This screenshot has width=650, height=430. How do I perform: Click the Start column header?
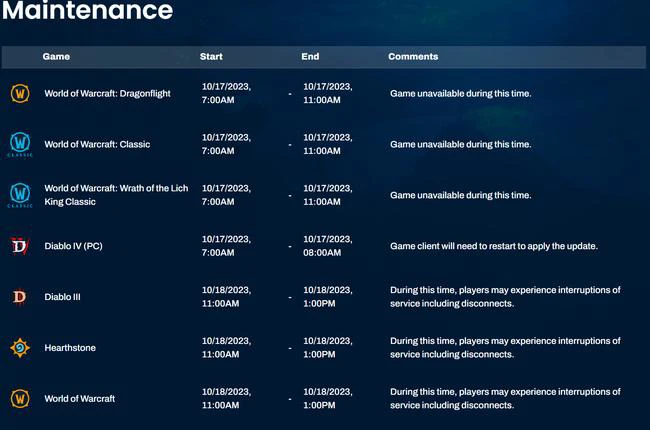coord(211,56)
